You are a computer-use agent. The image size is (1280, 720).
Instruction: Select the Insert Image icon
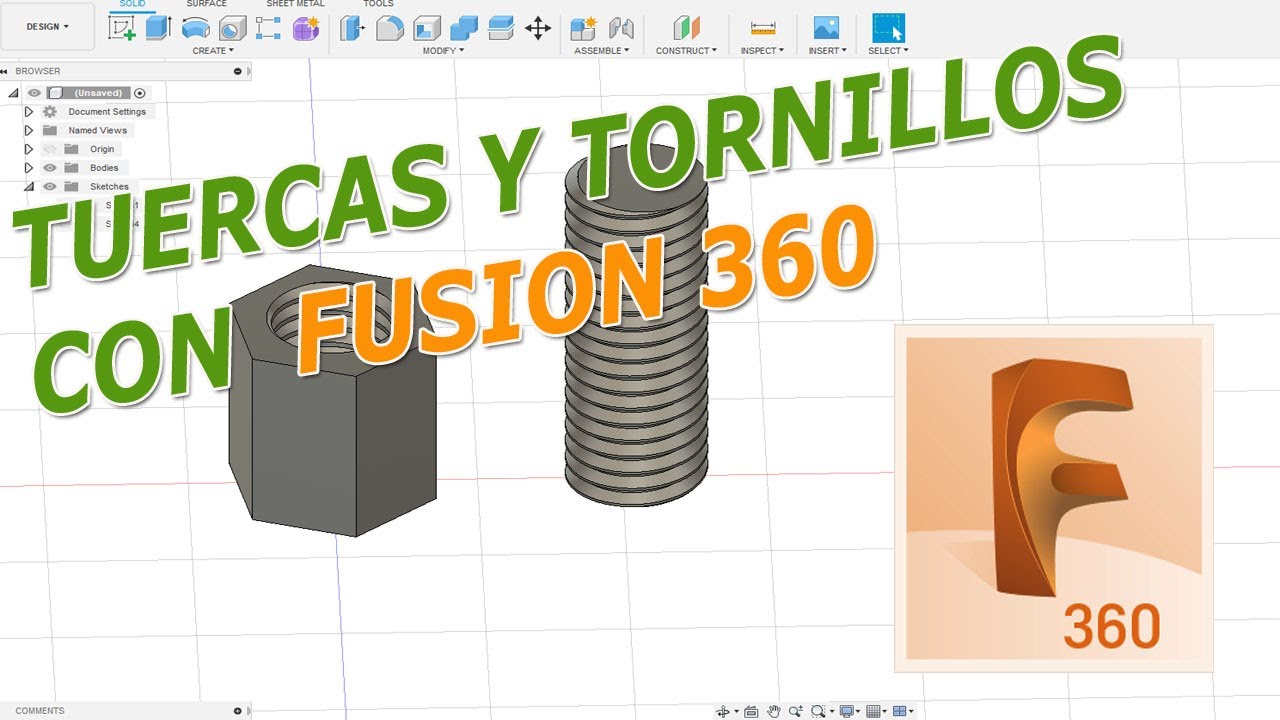tap(826, 28)
